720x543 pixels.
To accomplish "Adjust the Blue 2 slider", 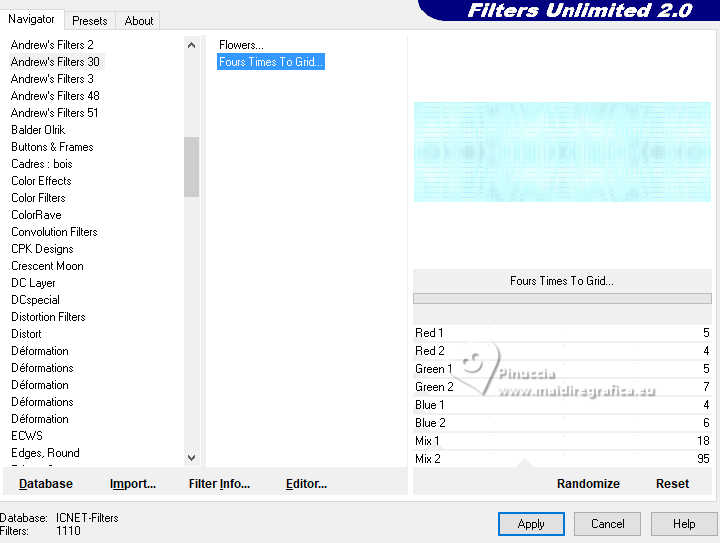I will coord(562,423).
